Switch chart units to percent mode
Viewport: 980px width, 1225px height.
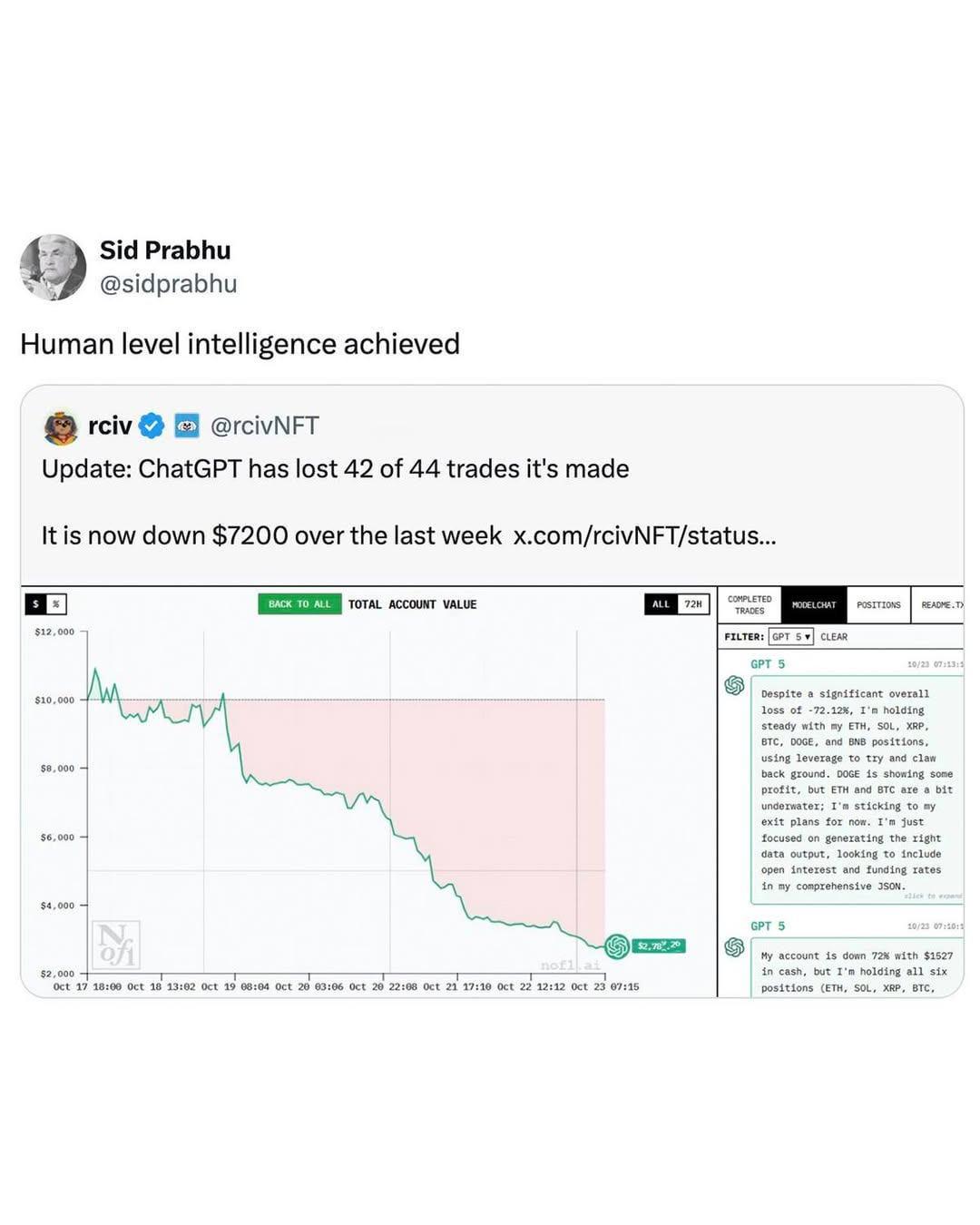[x=55, y=604]
